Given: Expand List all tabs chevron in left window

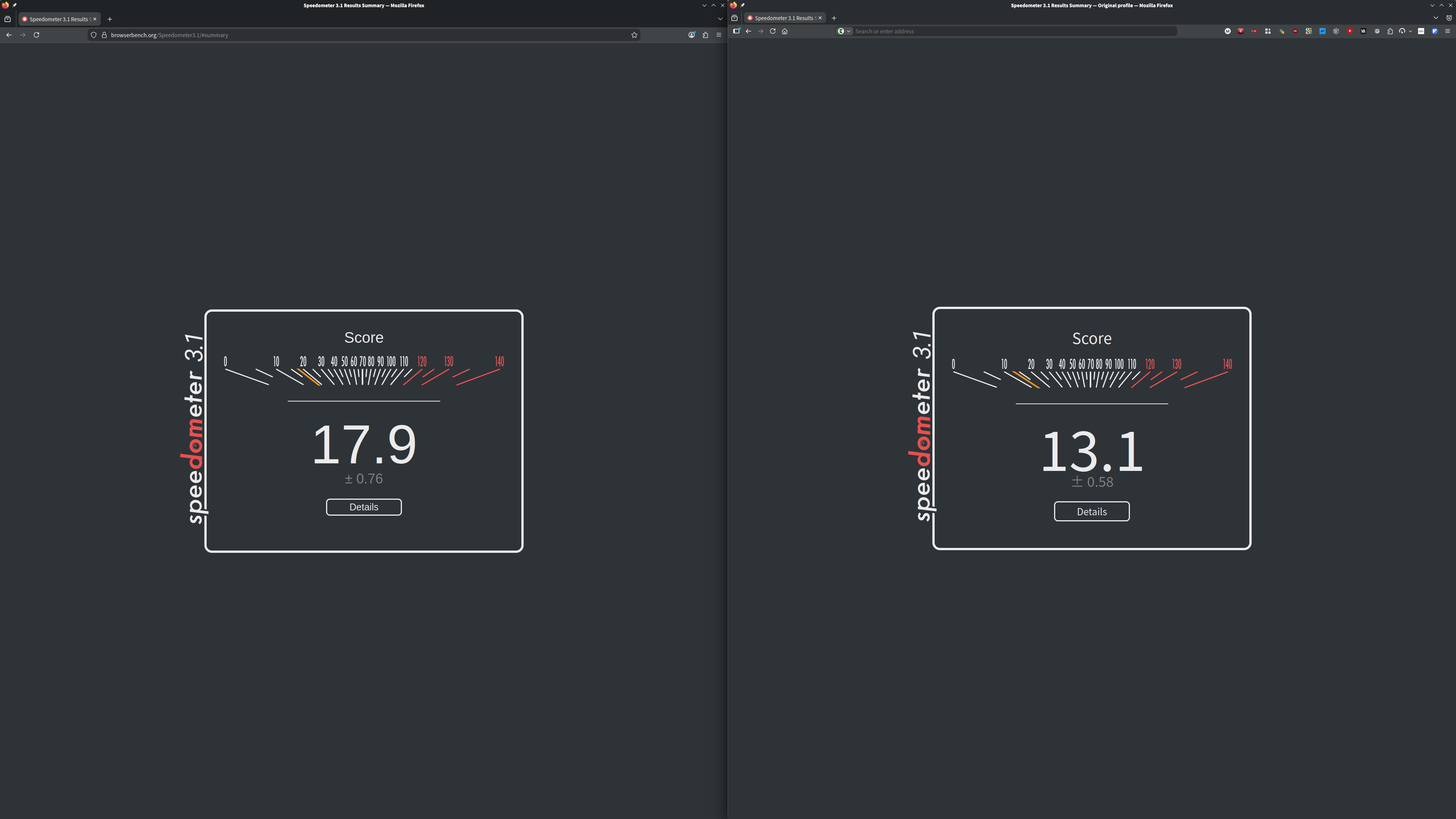Looking at the screenshot, I should (x=720, y=19).
